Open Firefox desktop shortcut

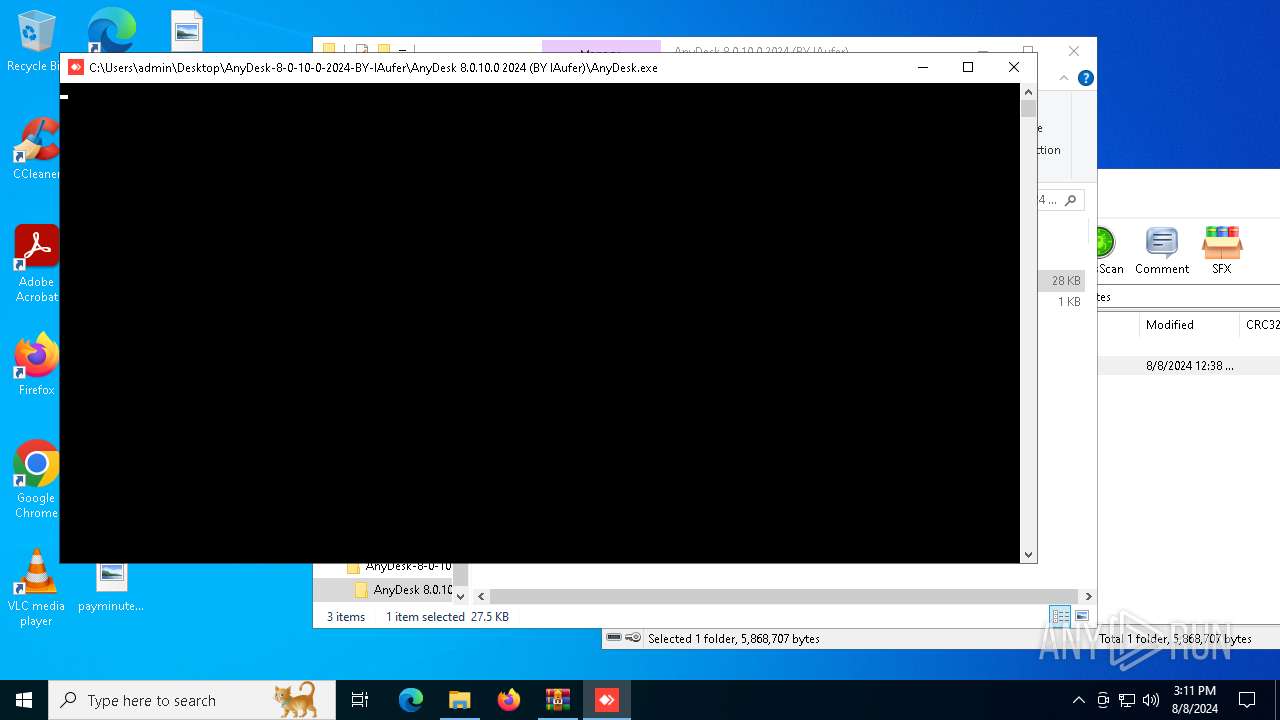tap(36, 364)
